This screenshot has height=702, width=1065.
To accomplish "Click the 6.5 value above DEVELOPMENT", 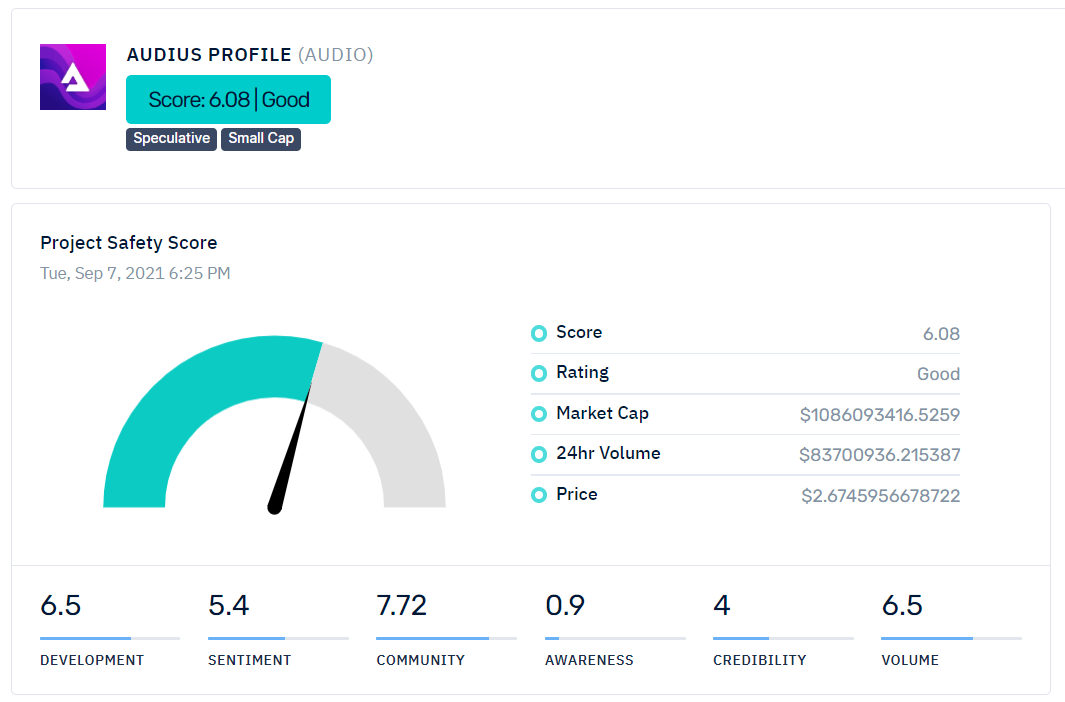I will (60, 606).
